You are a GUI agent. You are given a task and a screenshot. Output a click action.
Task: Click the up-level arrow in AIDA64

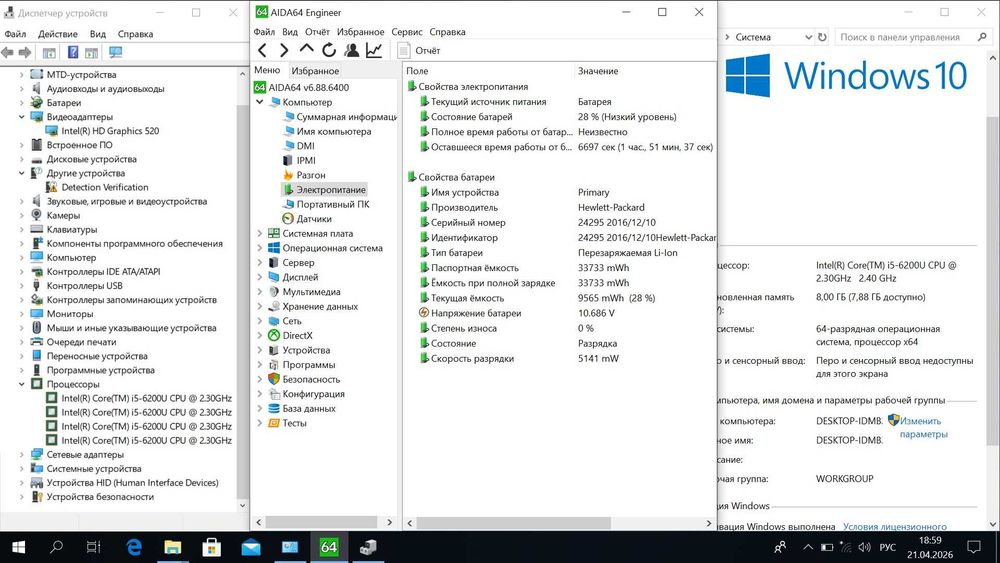(307, 49)
